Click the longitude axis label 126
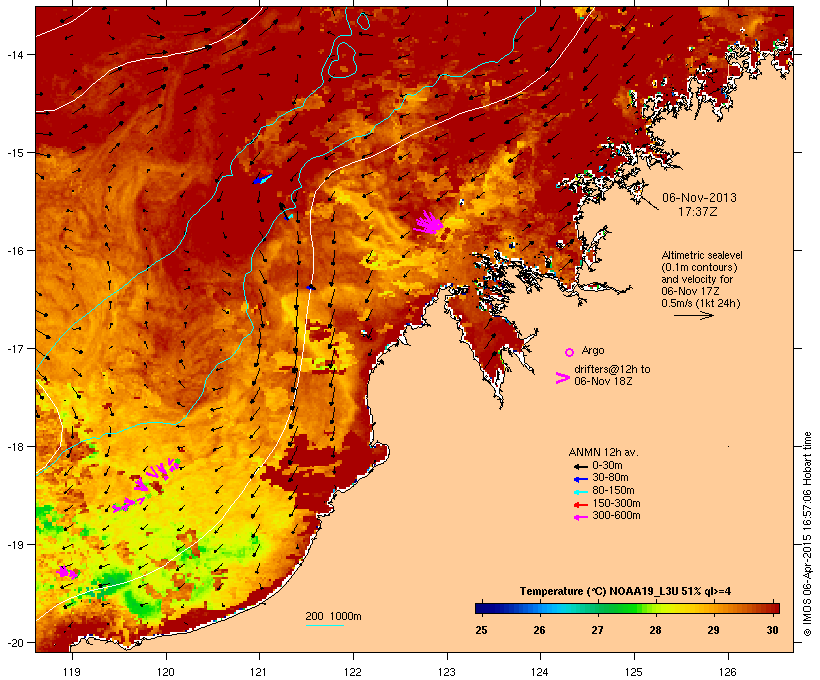 pyautogui.click(x=728, y=672)
